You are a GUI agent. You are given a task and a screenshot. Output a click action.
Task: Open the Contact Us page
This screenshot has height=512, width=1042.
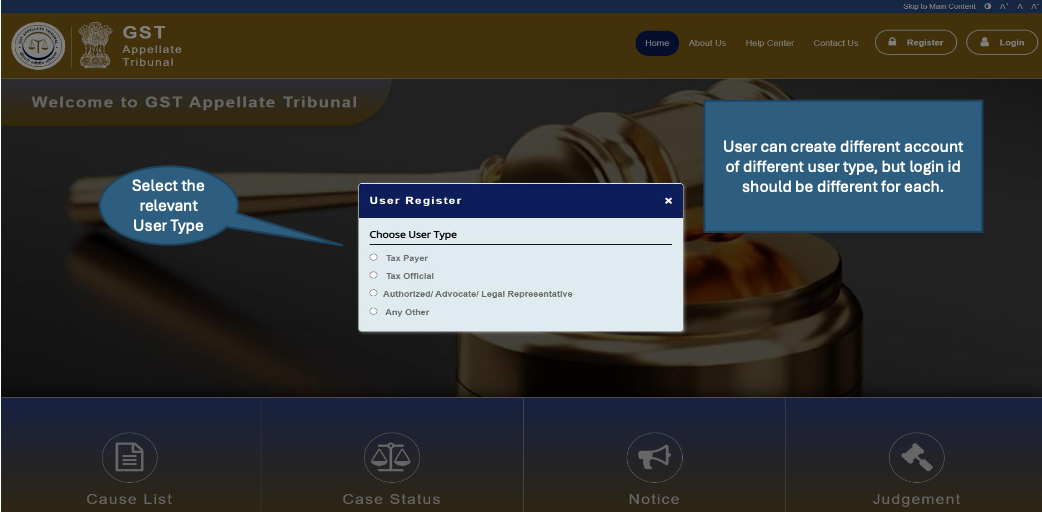pos(835,43)
